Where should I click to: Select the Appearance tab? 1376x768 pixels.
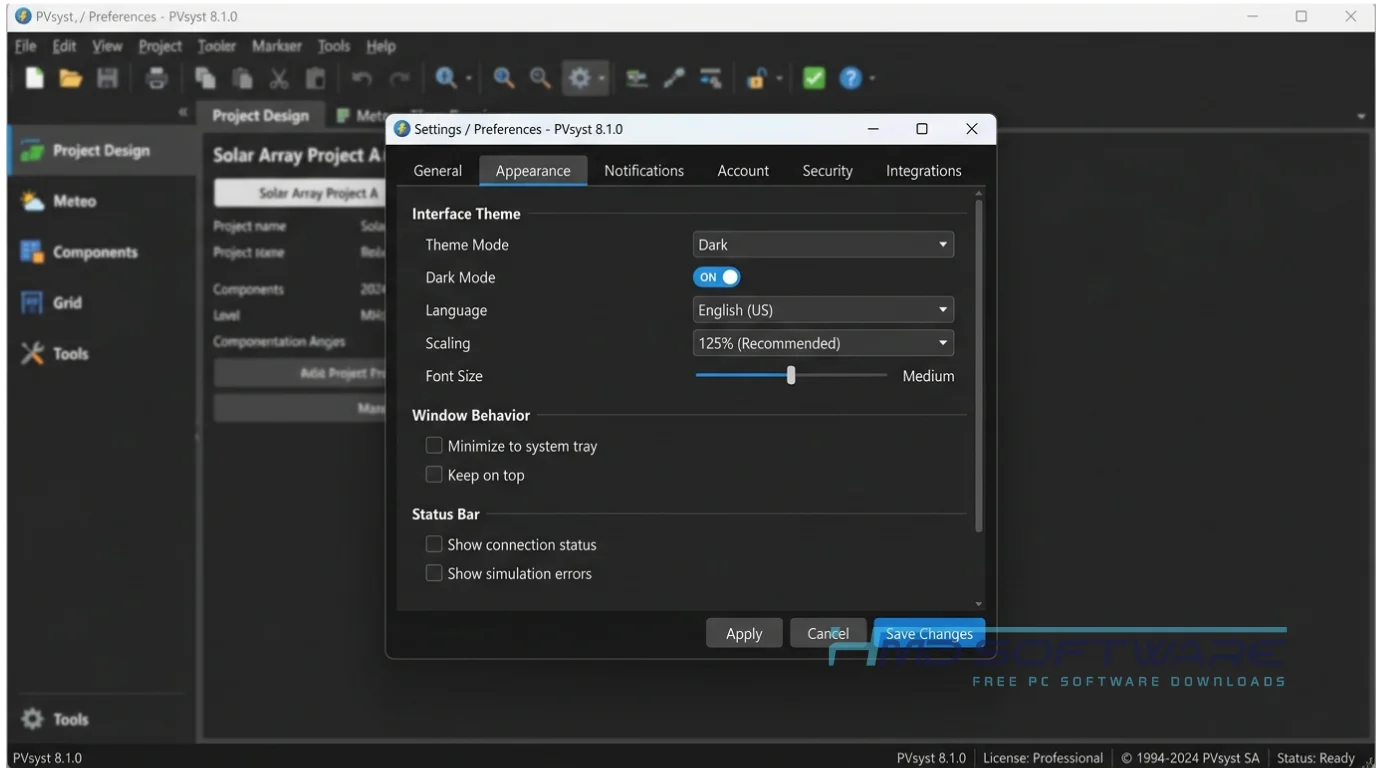pos(533,171)
